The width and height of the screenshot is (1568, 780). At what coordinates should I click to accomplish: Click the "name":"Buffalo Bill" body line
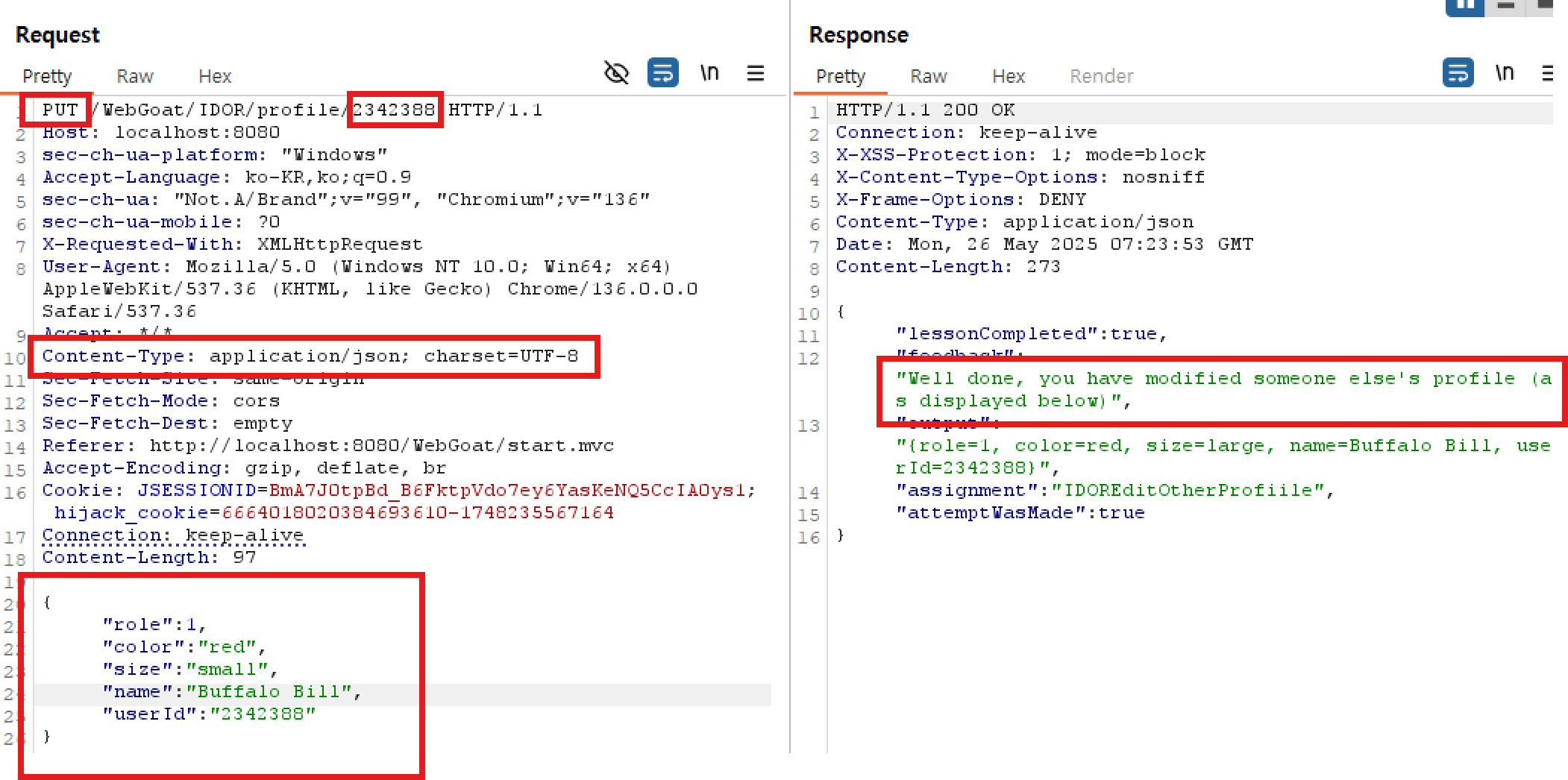coord(232,691)
